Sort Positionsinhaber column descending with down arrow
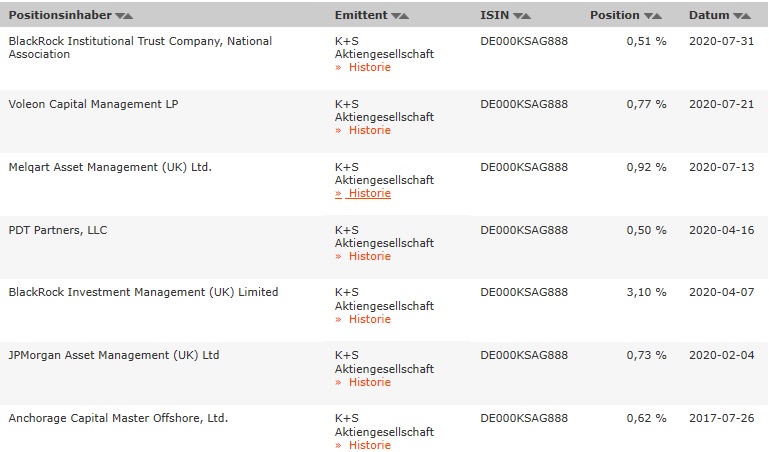The width and height of the screenshot is (769, 452). click(120, 16)
